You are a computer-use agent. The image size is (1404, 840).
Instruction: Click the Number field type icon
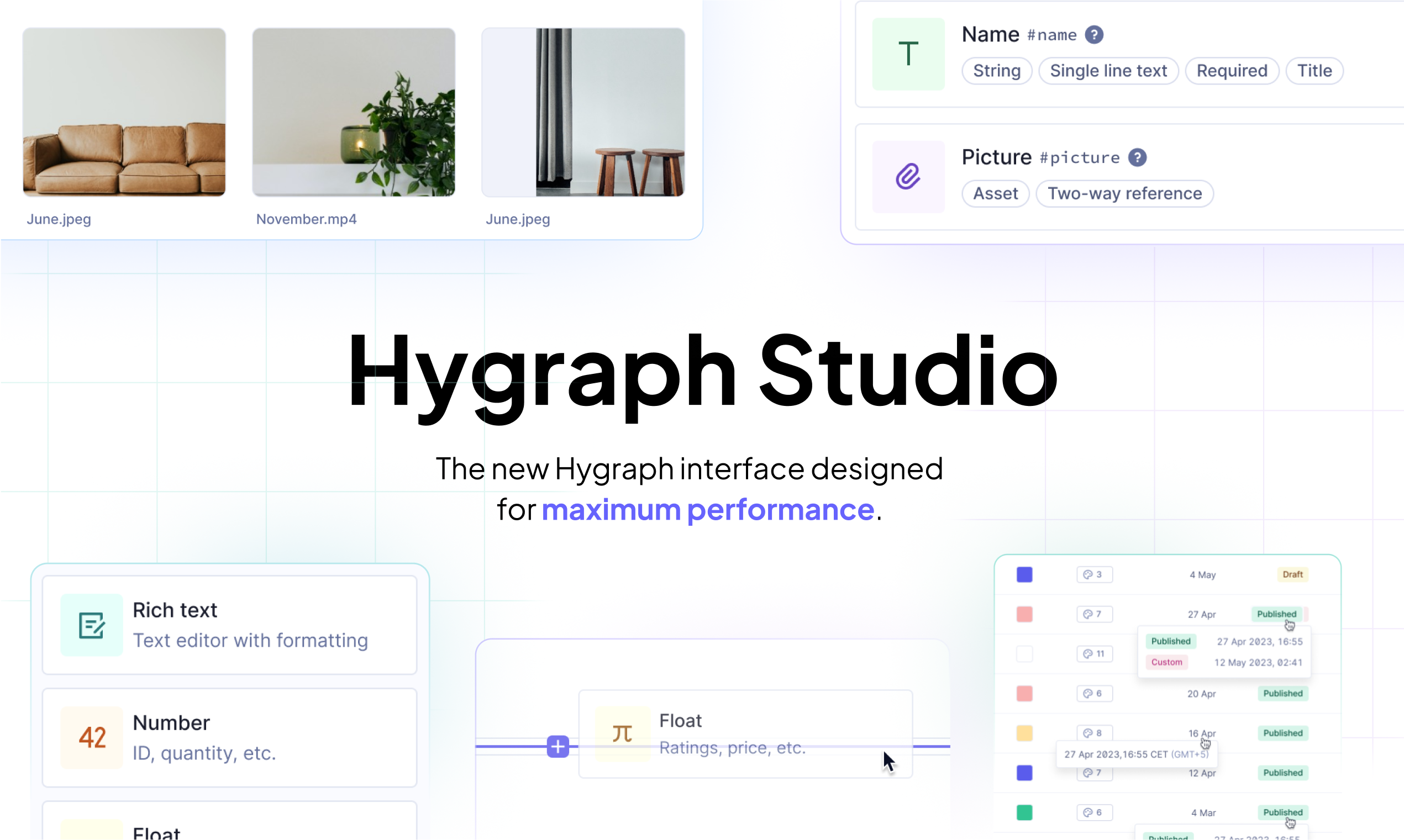pos(91,737)
